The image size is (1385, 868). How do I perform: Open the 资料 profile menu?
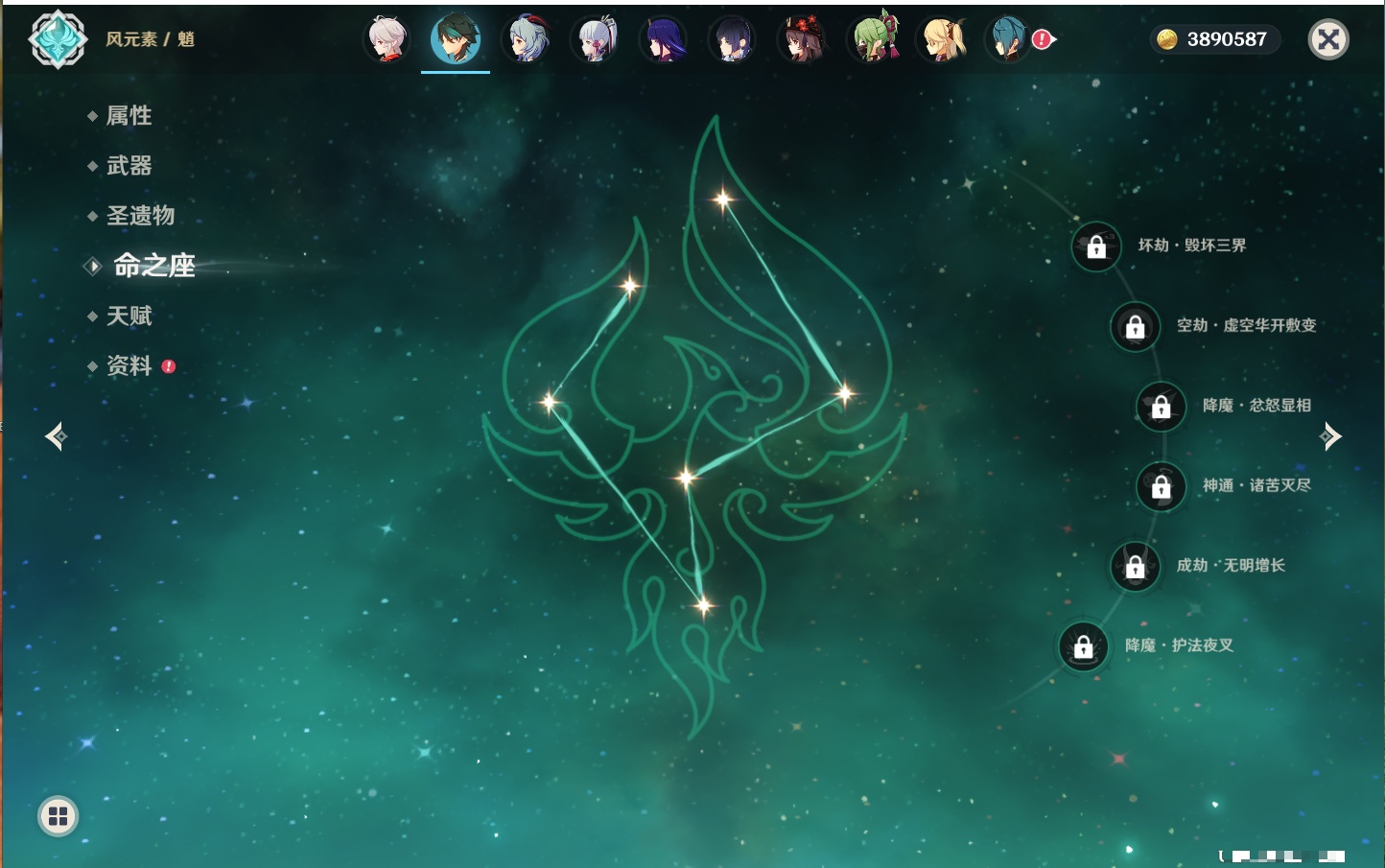coord(129,365)
